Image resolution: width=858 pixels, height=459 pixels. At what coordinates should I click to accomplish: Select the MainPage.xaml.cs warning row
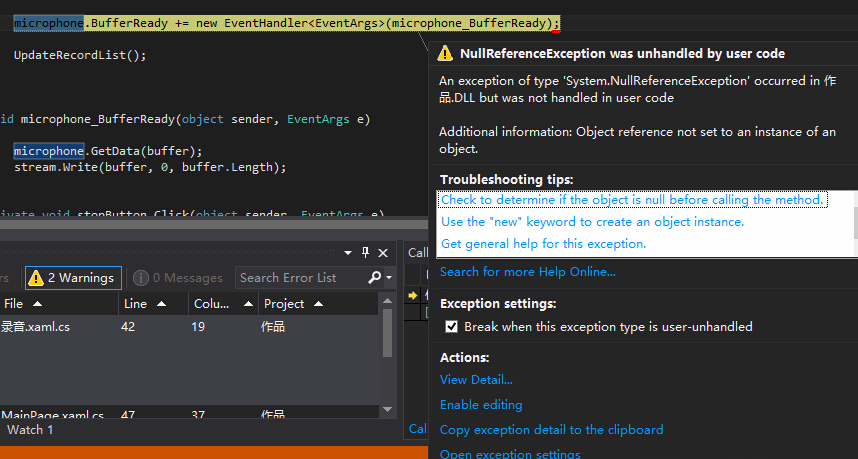[x=189, y=414]
